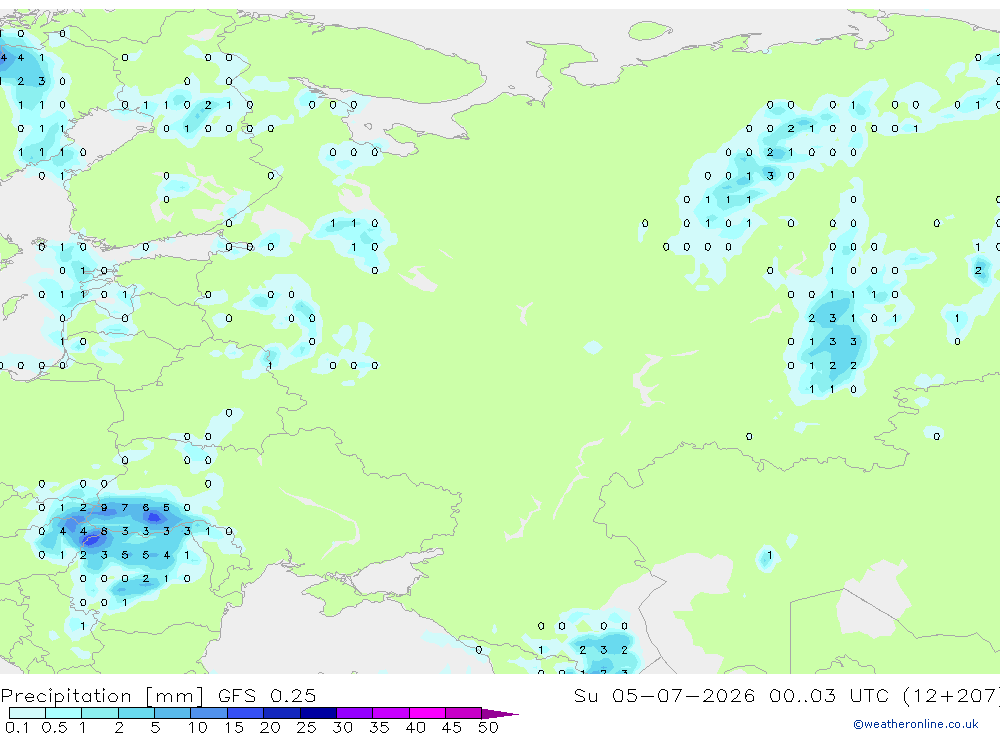Choose the 5–10 mm sky blue legend swatch
Screen dimensions: 1000x733
[173, 713]
